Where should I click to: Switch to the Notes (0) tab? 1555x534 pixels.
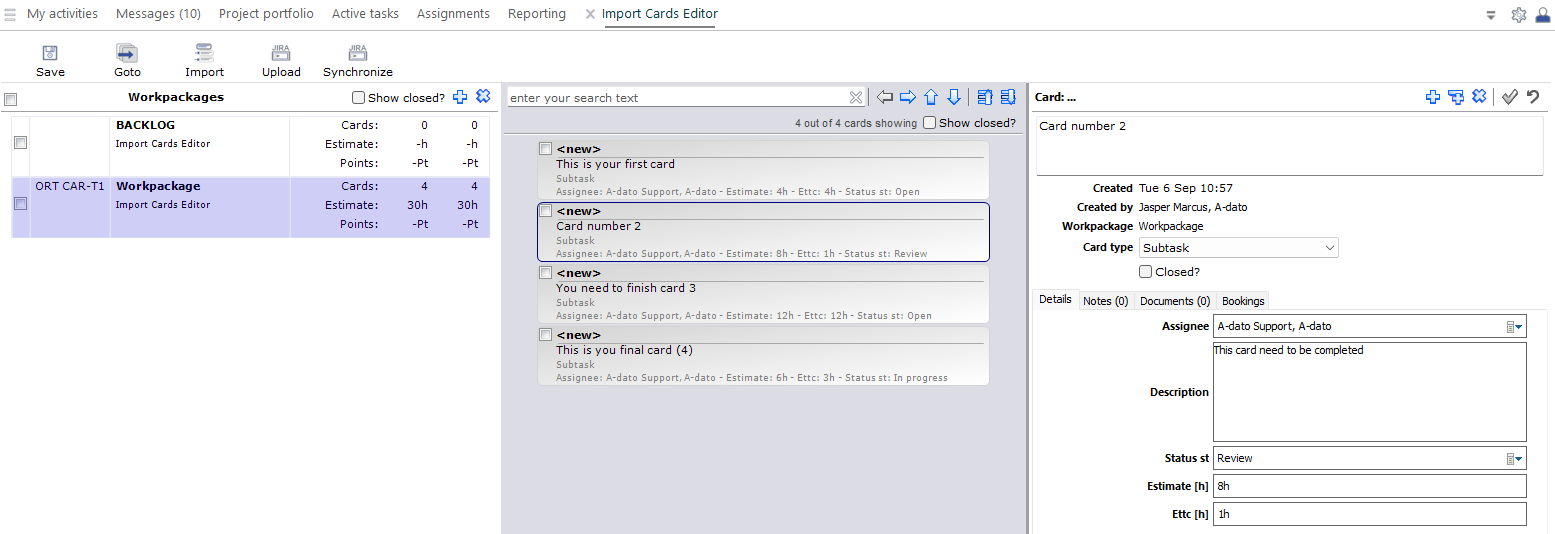click(1106, 301)
